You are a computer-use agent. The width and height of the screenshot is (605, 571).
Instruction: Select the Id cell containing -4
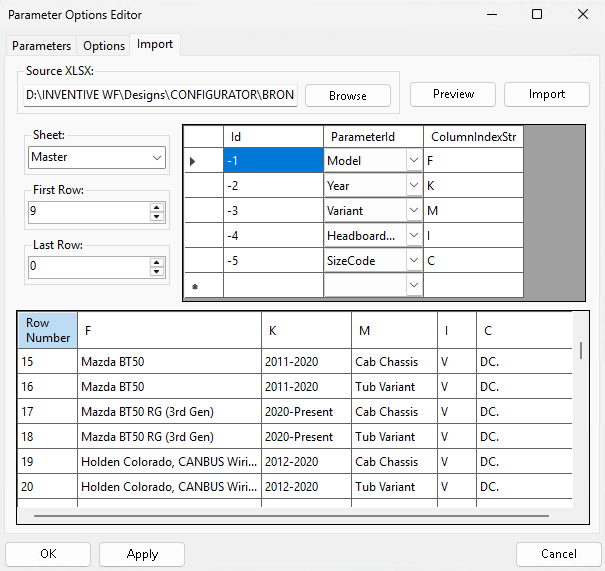[x=273, y=235]
